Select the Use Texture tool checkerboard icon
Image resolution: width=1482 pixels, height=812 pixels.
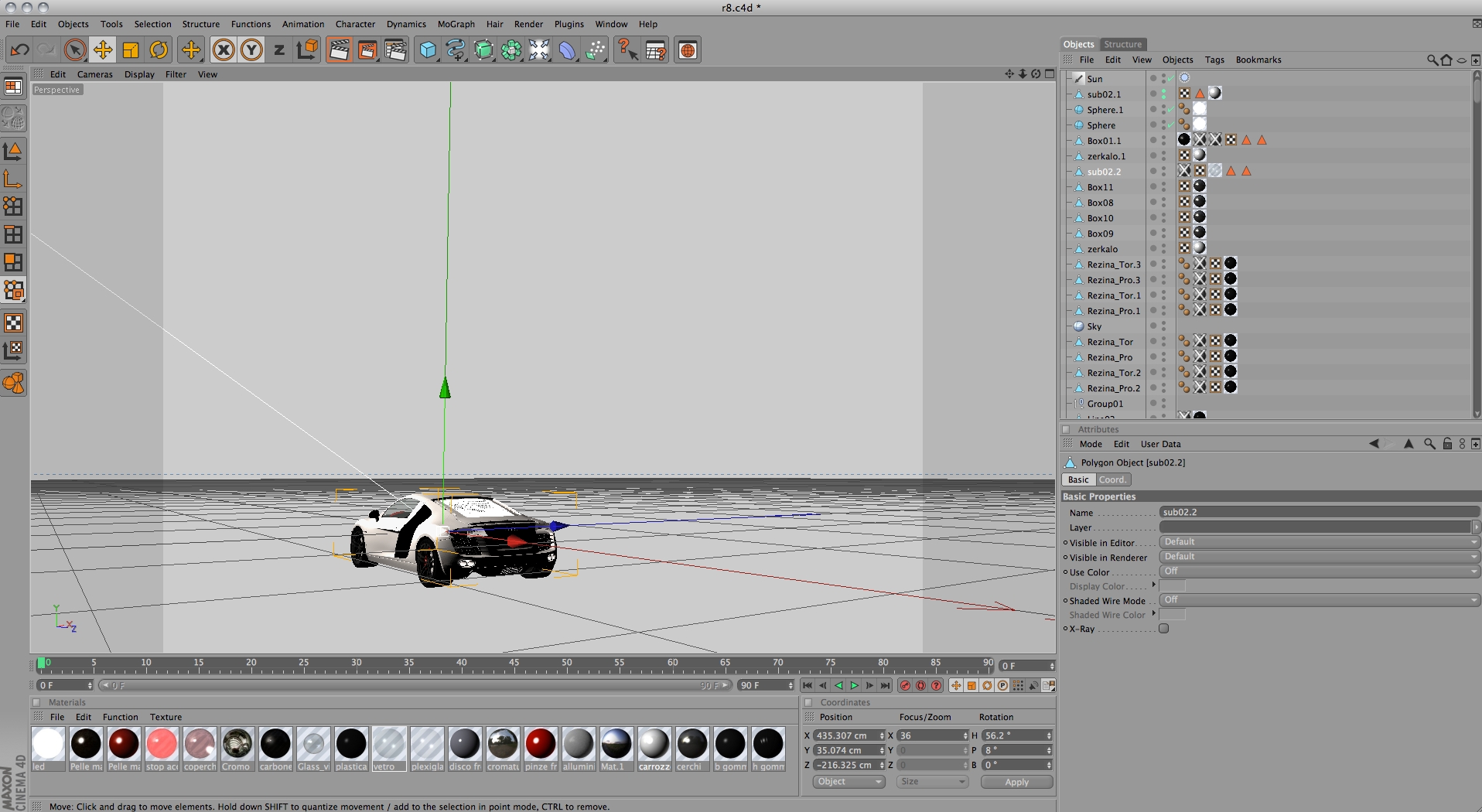[13, 322]
